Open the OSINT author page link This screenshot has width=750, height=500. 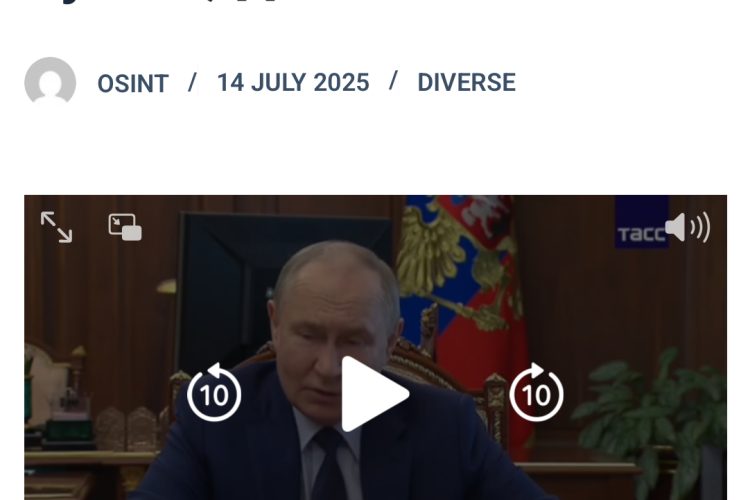(133, 83)
